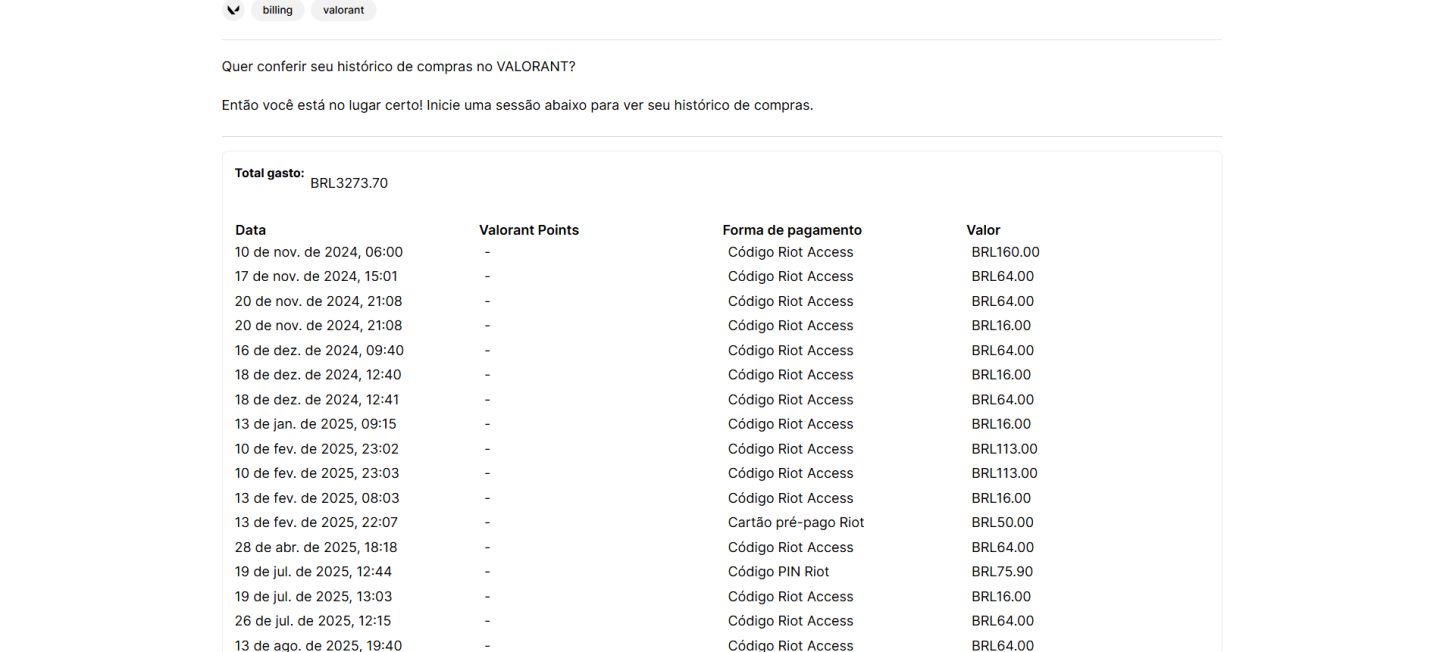Click the BRL160.00 value
The height and width of the screenshot is (652, 1440).
(x=1006, y=252)
